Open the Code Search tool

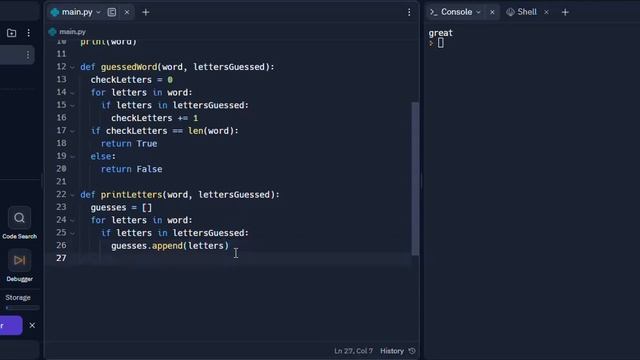19,223
